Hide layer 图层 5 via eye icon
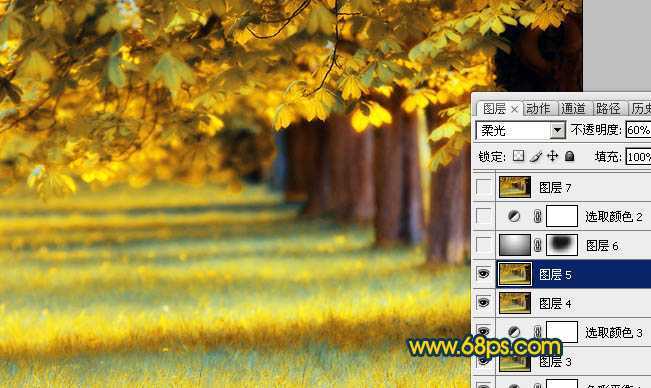This screenshot has height=388, width=651. 483,274
